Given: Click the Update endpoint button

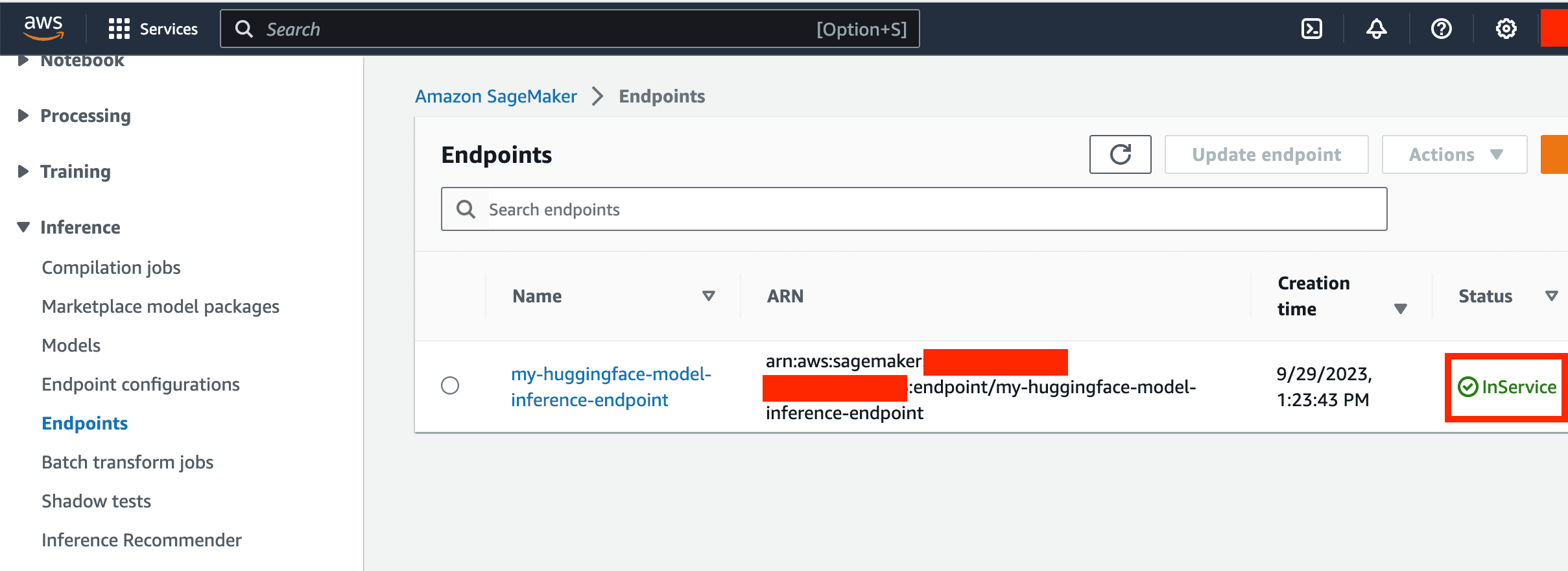Looking at the screenshot, I should pos(1266,154).
